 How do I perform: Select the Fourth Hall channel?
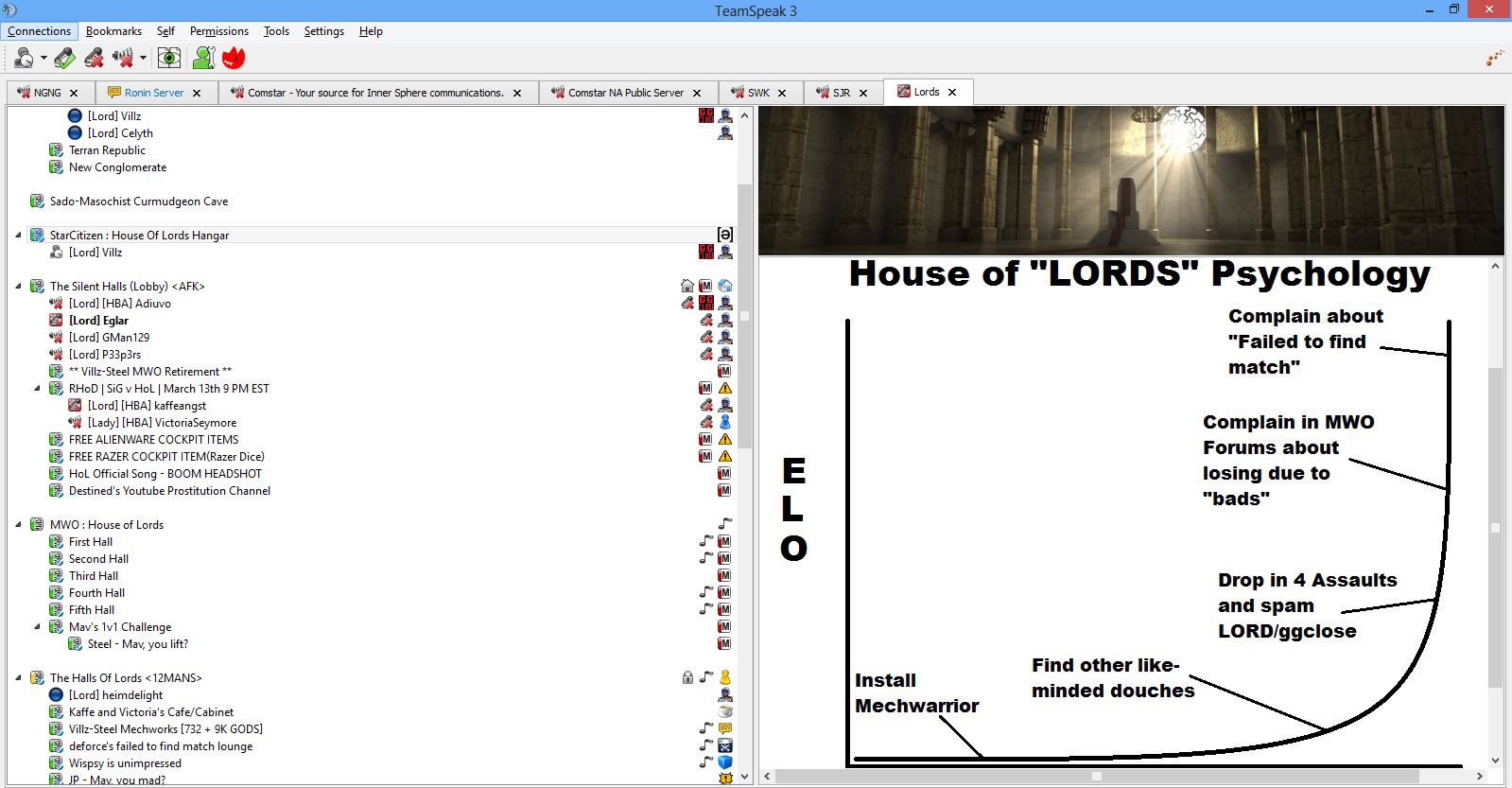pyautogui.click(x=96, y=592)
